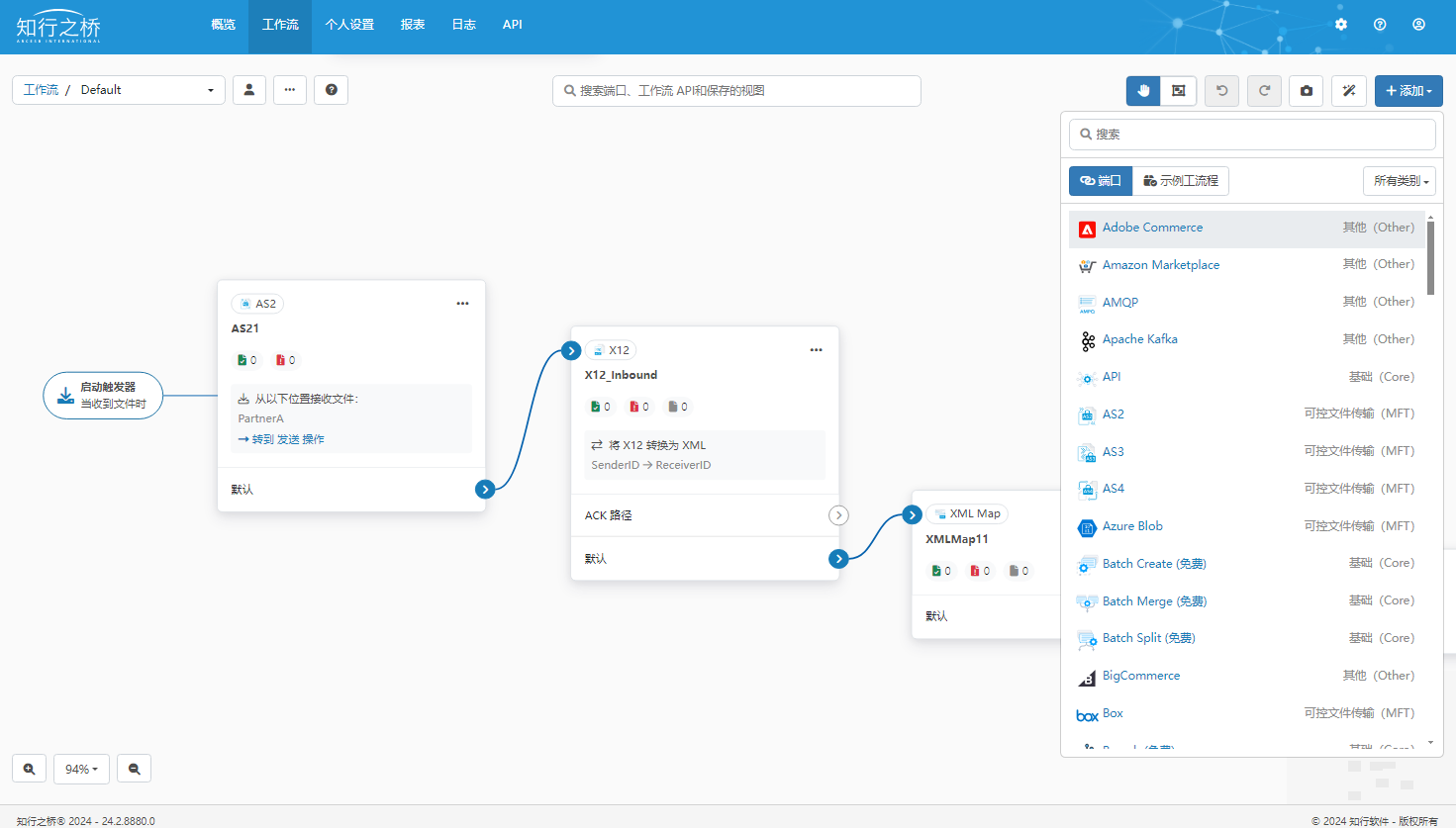Screen dimensions: 1456x828
Task: Click AS21 red failed file counter
Action: (285, 360)
